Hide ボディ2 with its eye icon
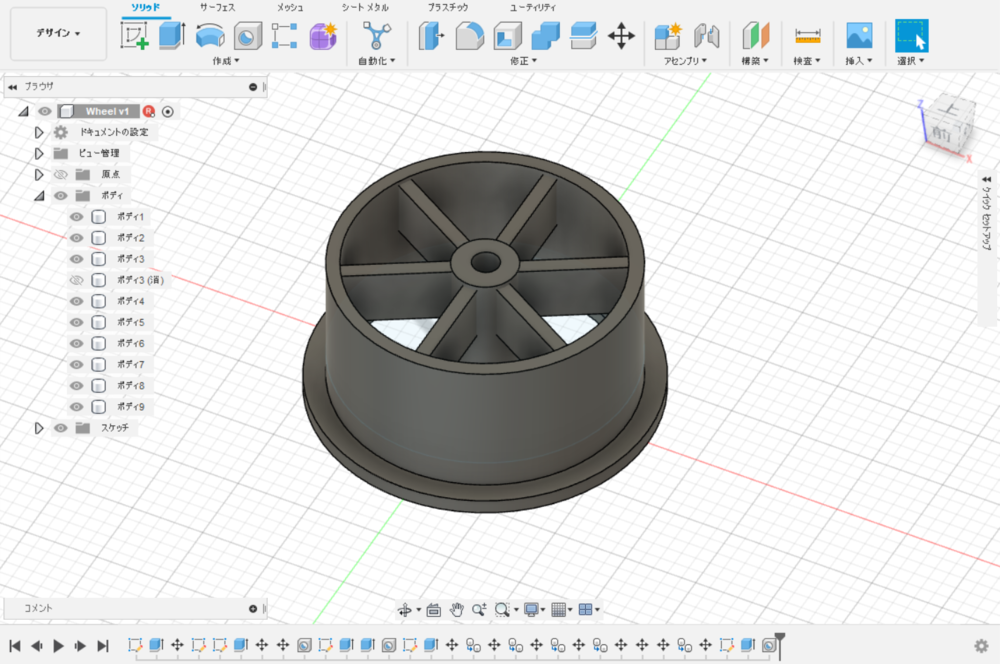The image size is (1000, 664). tap(77, 238)
